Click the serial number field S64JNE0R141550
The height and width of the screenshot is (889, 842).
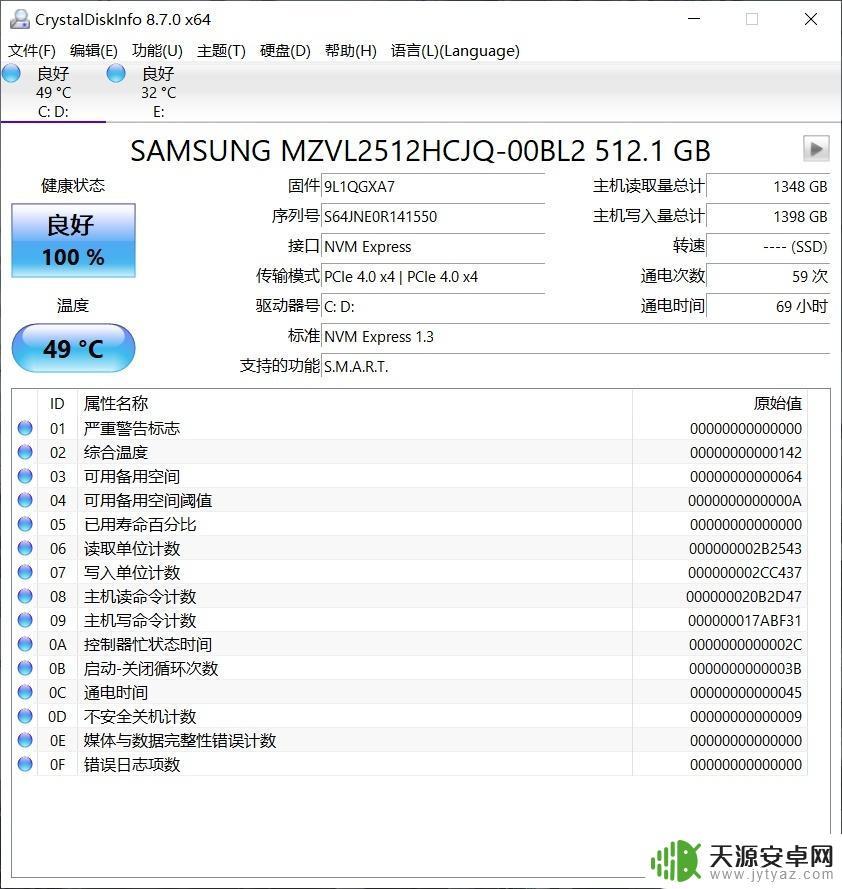click(433, 217)
